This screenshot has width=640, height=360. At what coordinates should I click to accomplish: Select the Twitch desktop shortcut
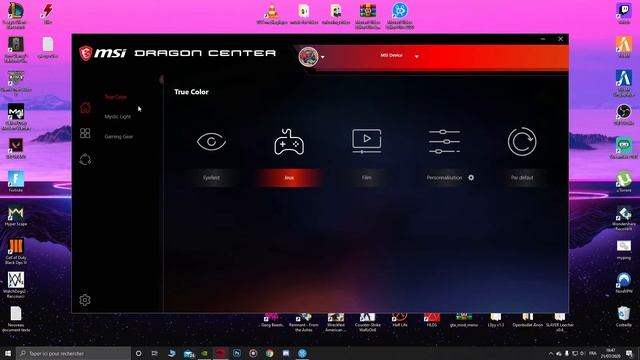[624, 13]
